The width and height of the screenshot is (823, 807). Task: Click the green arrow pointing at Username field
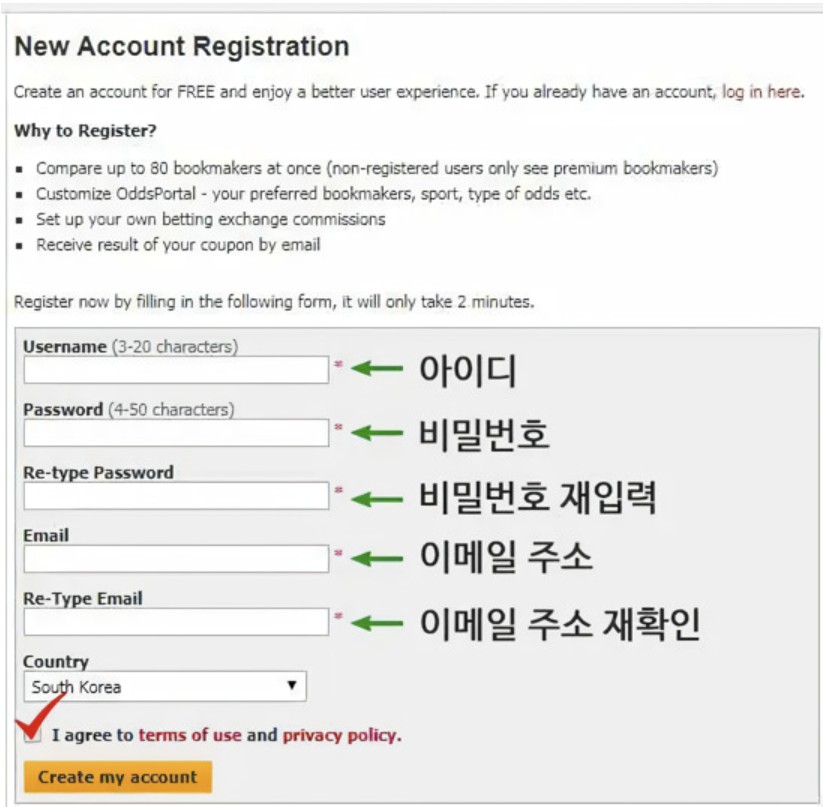click(x=377, y=368)
